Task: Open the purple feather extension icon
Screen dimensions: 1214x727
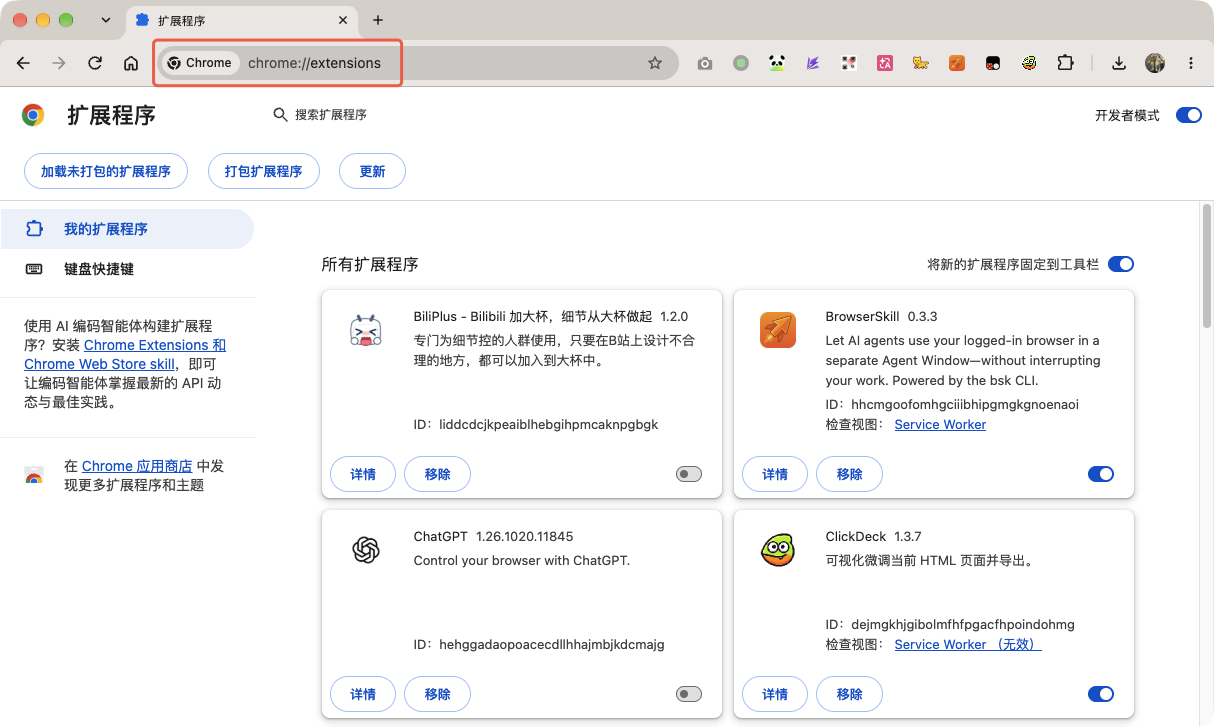Action: click(x=813, y=63)
